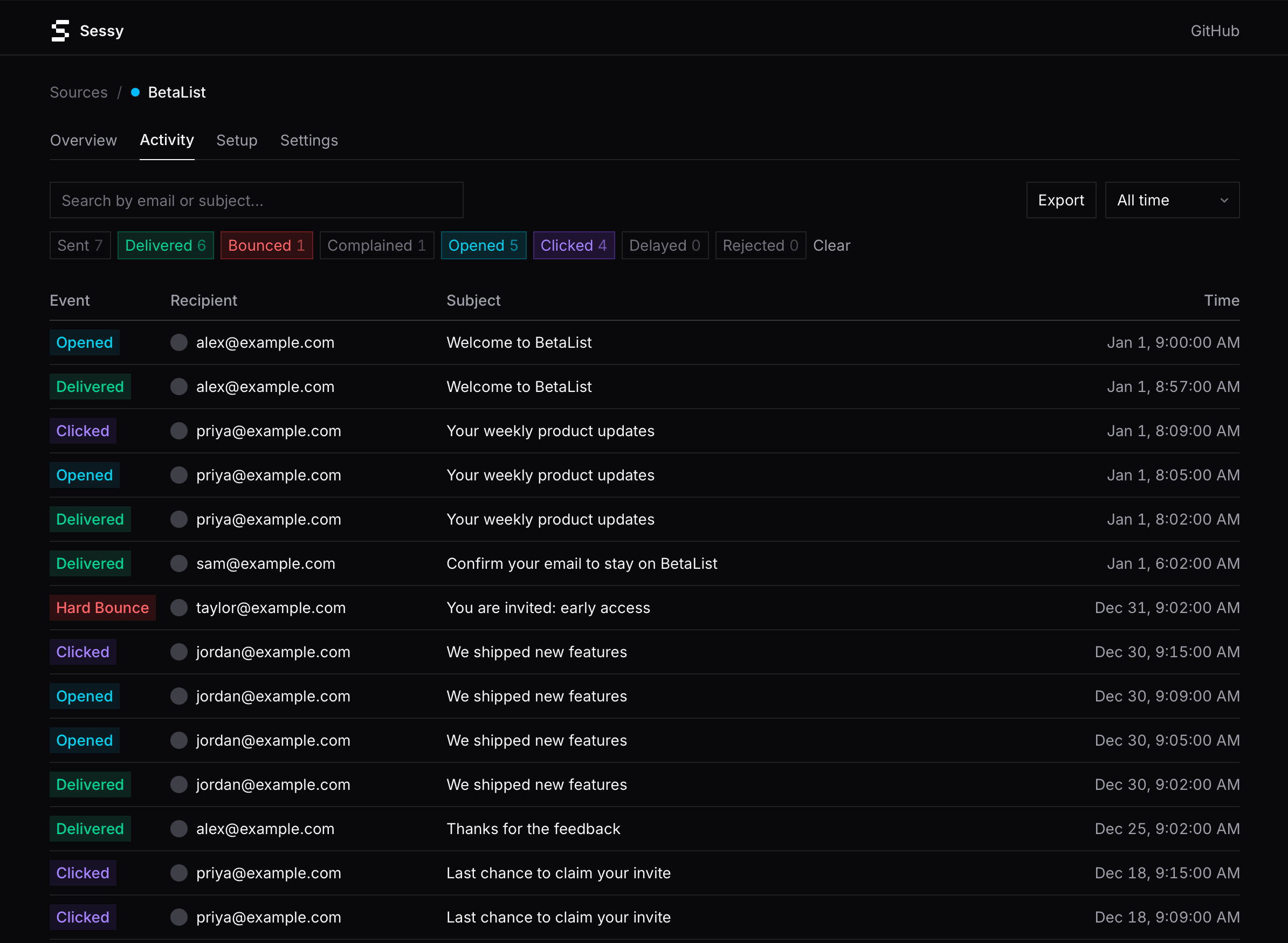Image resolution: width=1288 pixels, height=943 pixels.
Task: Click the avatar circle beside sam@example.com
Action: pyautogui.click(x=178, y=563)
